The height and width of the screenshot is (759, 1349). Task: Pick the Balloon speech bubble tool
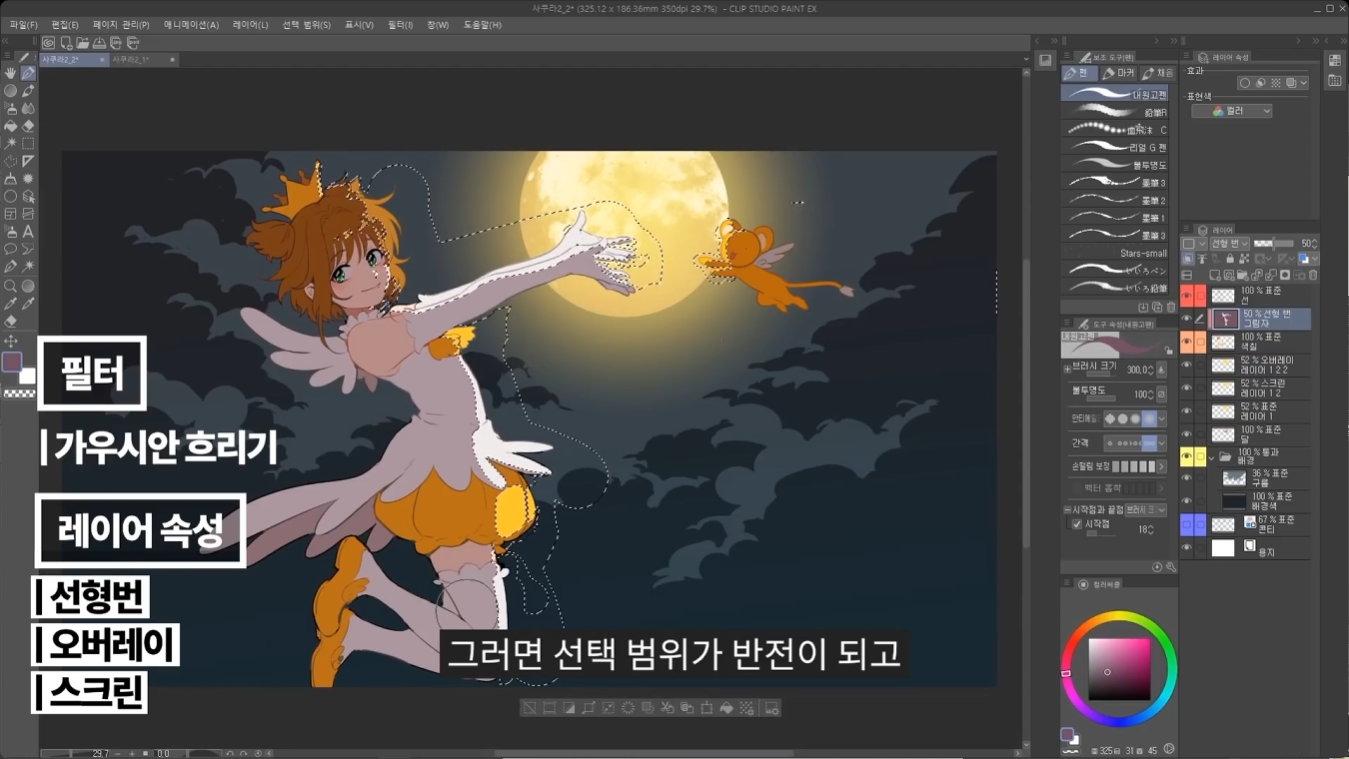click(x=10, y=249)
